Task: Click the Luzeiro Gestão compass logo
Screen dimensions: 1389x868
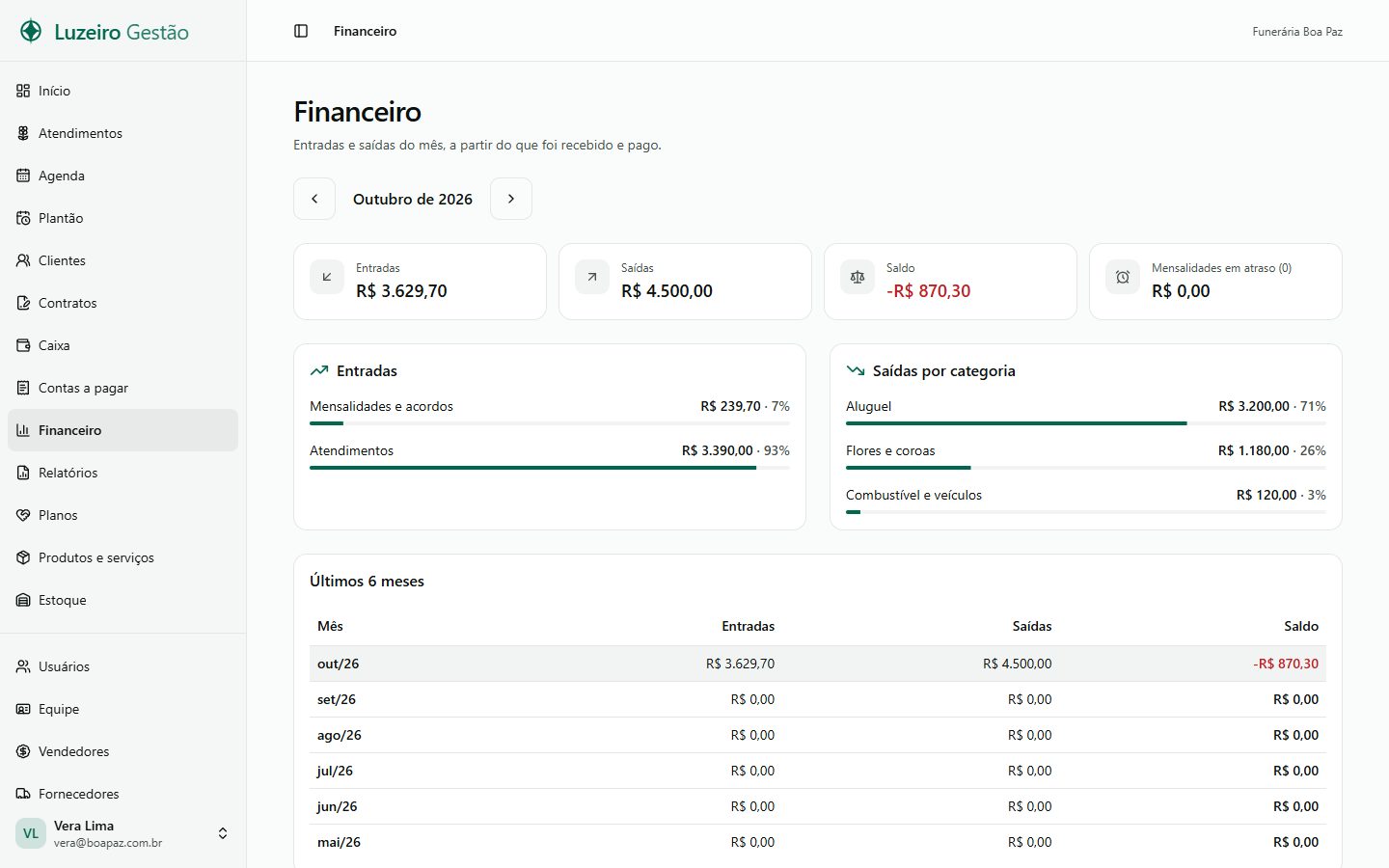Action: click(31, 31)
